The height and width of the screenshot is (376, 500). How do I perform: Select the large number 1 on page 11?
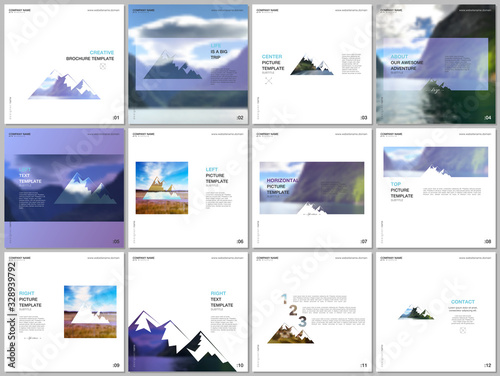coord(284,298)
